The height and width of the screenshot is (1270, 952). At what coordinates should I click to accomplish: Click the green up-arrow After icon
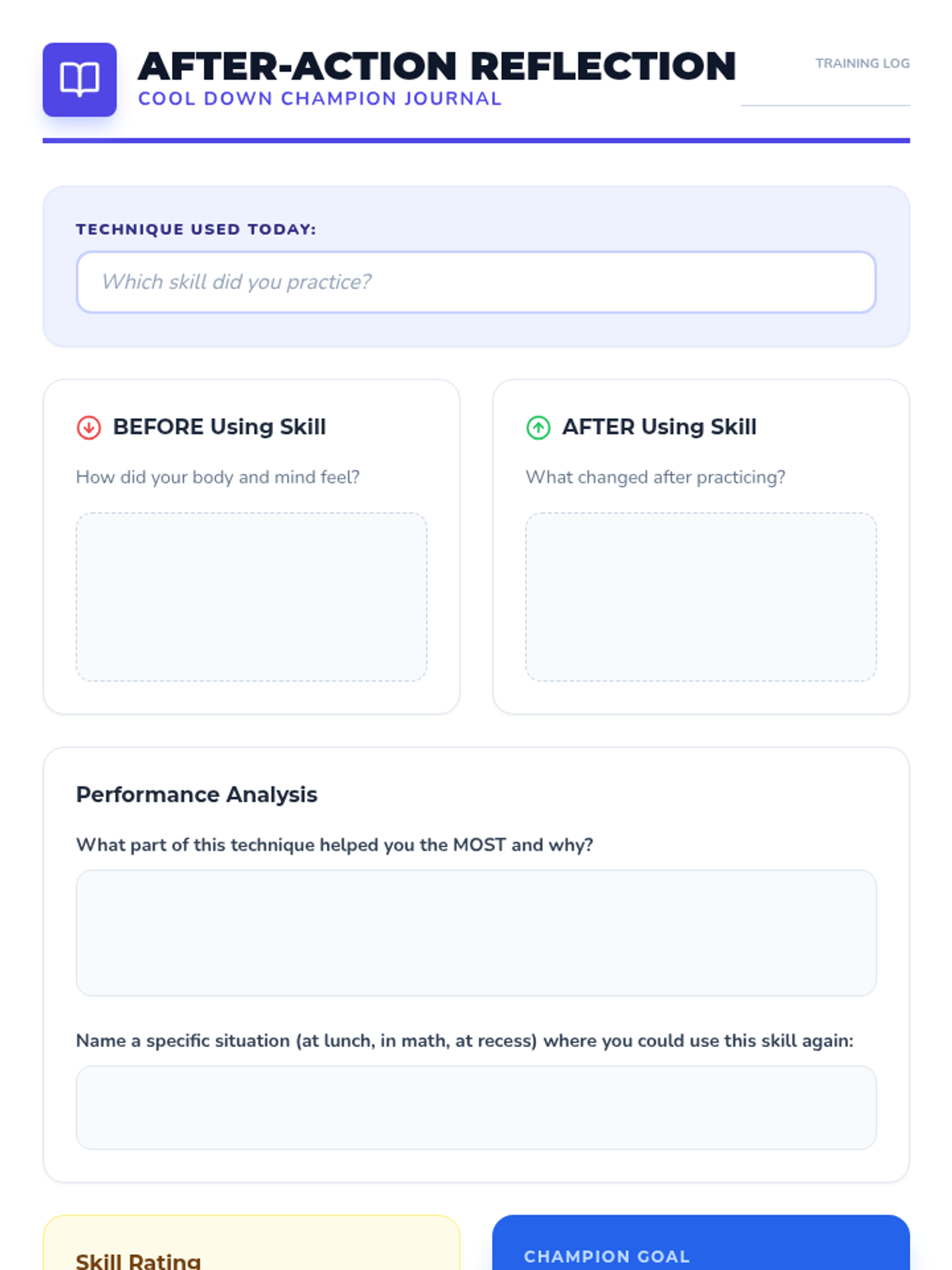point(538,428)
